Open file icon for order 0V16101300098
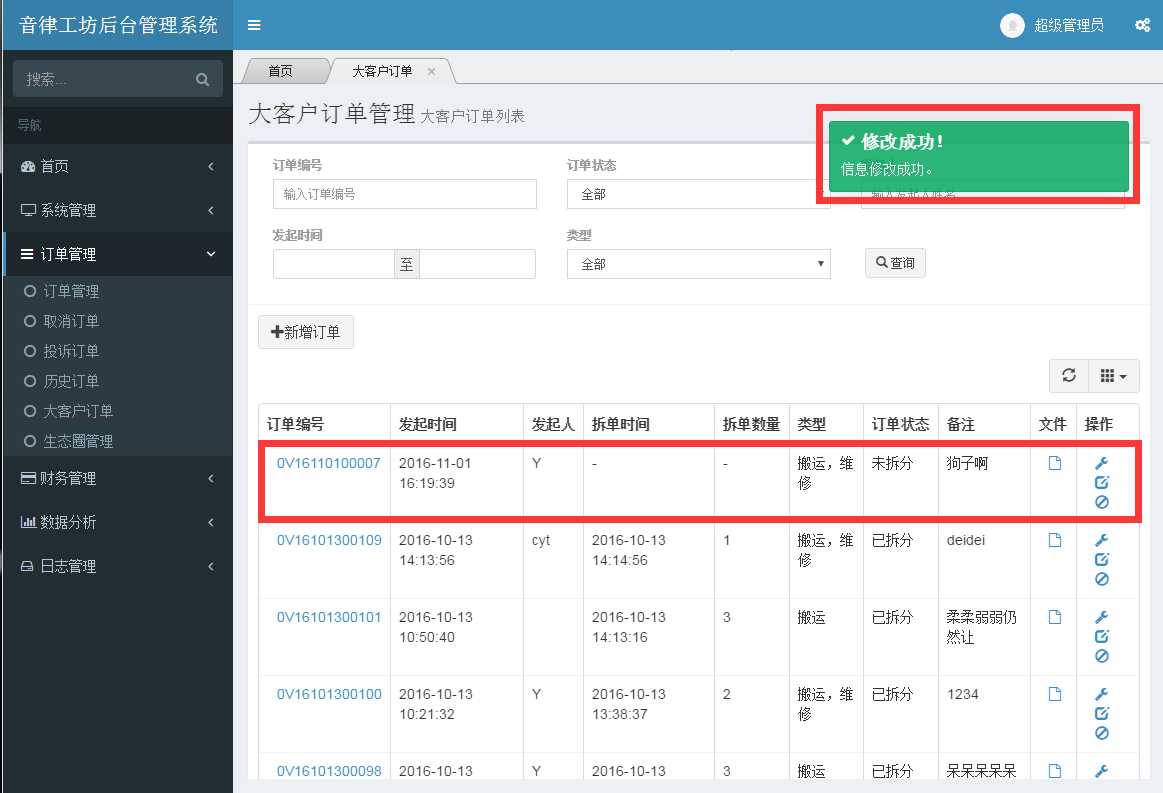 click(1054, 771)
